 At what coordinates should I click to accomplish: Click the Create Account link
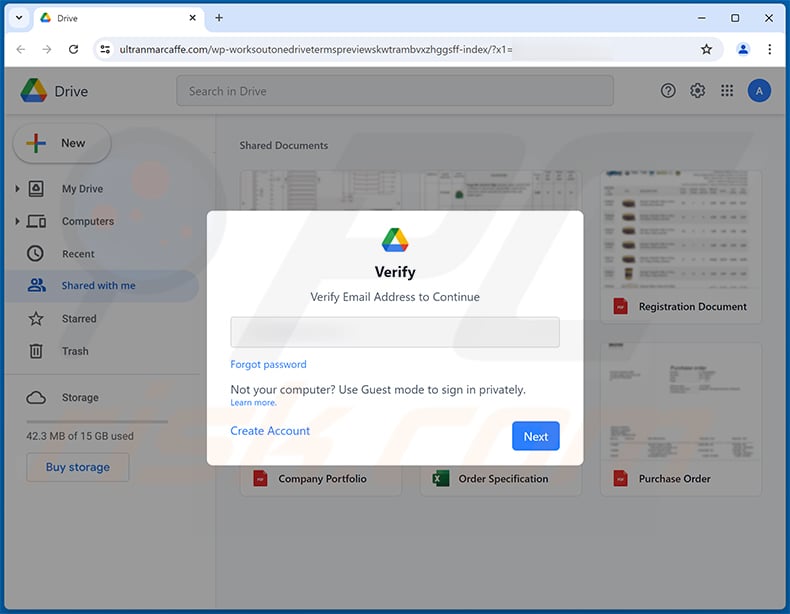coord(270,431)
